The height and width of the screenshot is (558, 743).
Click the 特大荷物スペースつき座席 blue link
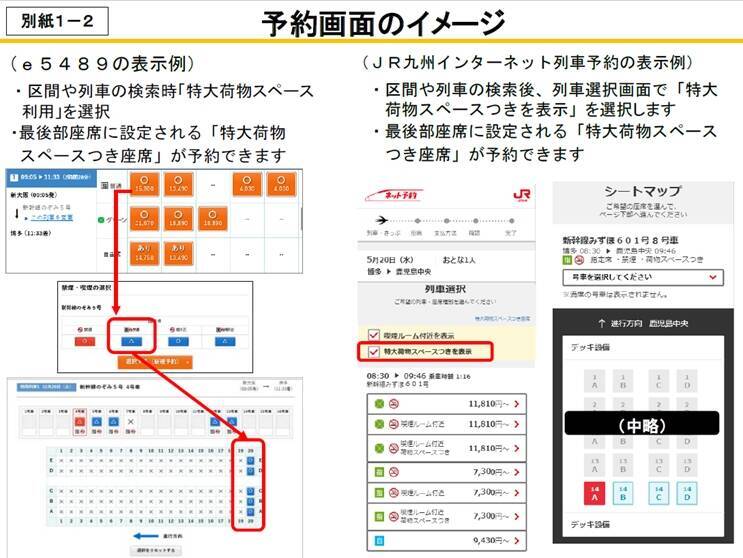[503, 319]
